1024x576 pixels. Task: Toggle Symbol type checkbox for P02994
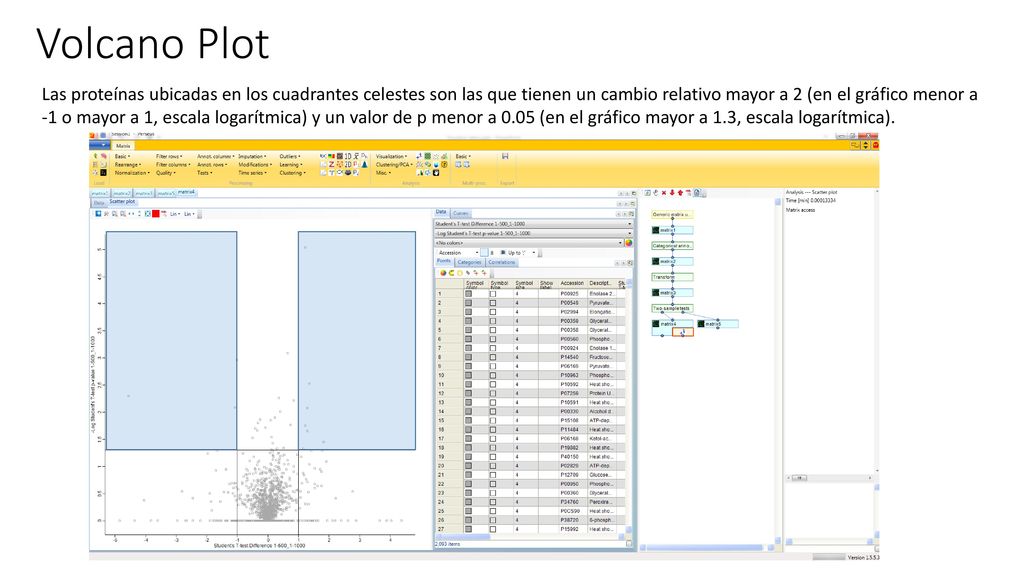tap(493, 312)
